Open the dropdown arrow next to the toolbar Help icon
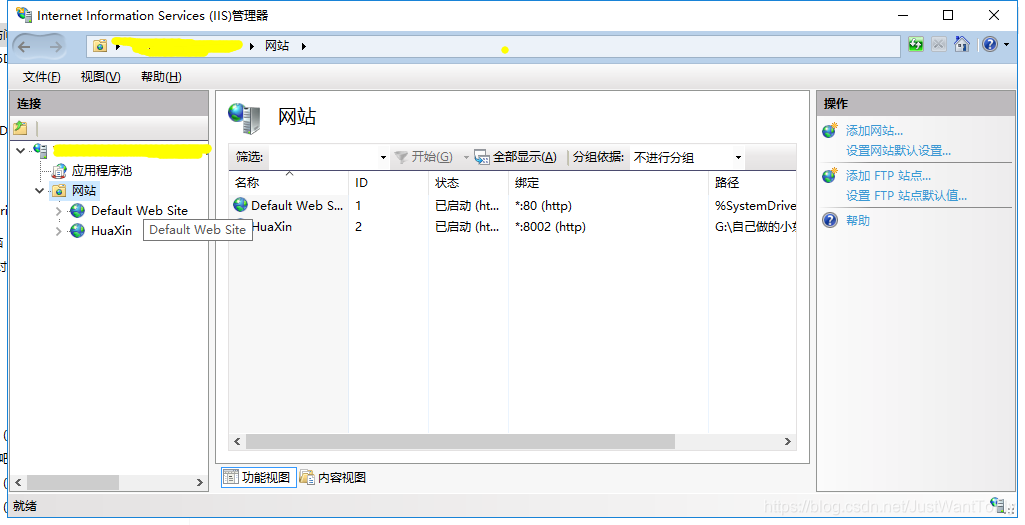 1007,45
